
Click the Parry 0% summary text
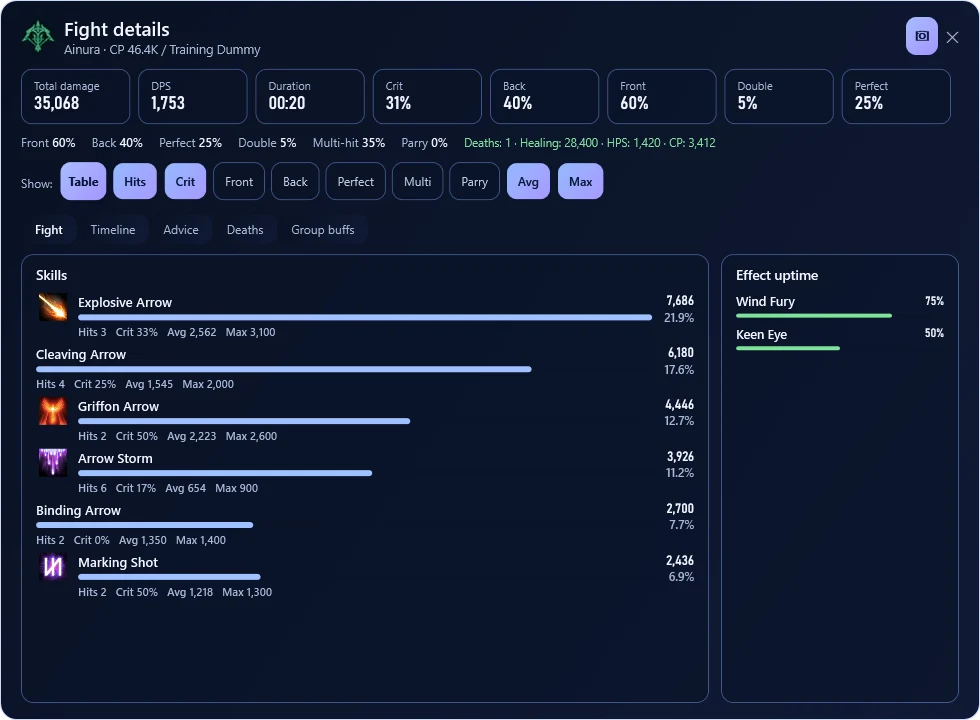tap(424, 142)
